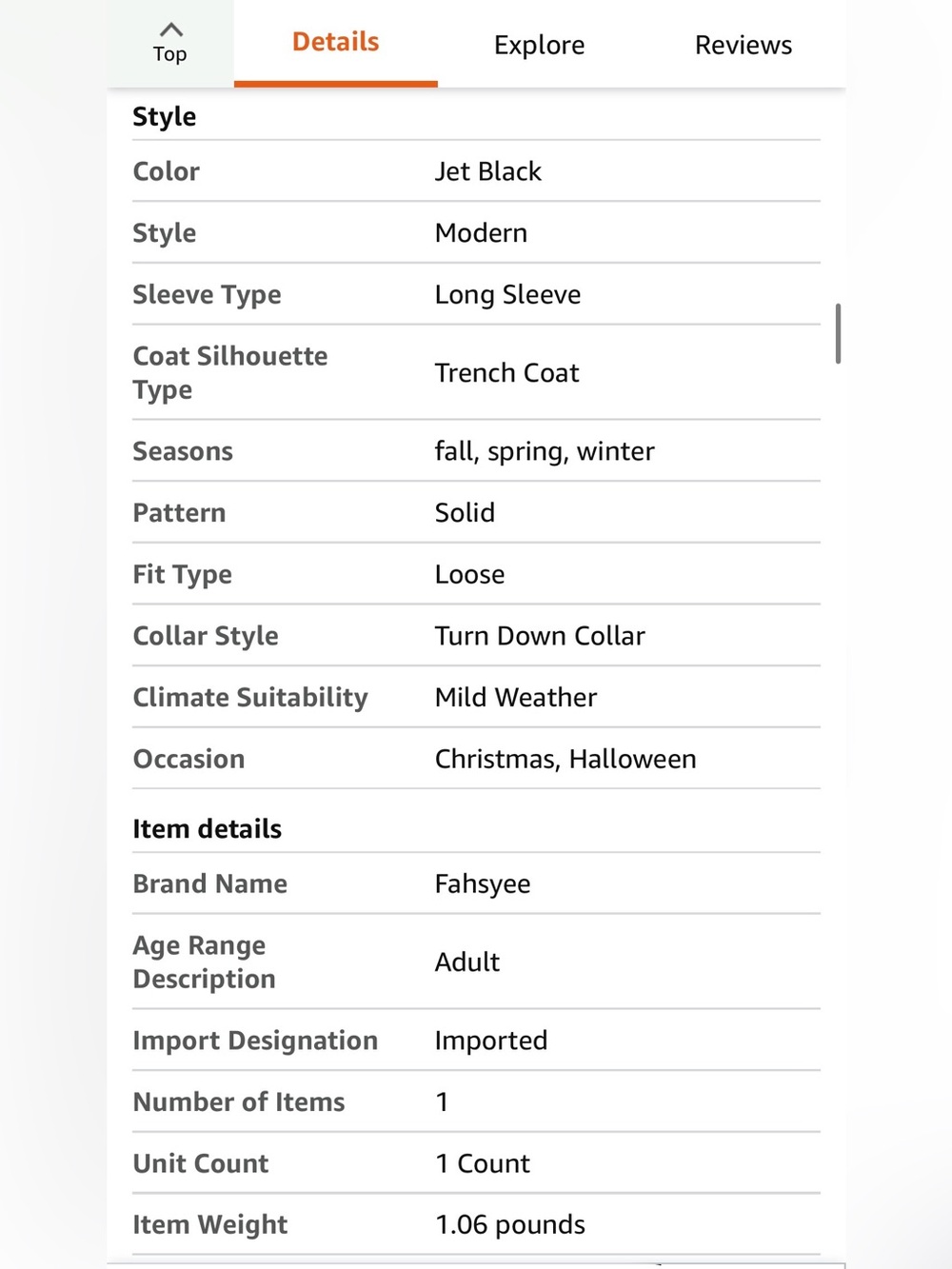
Task: Tap the Top up-arrow icon
Action: (x=170, y=30)
